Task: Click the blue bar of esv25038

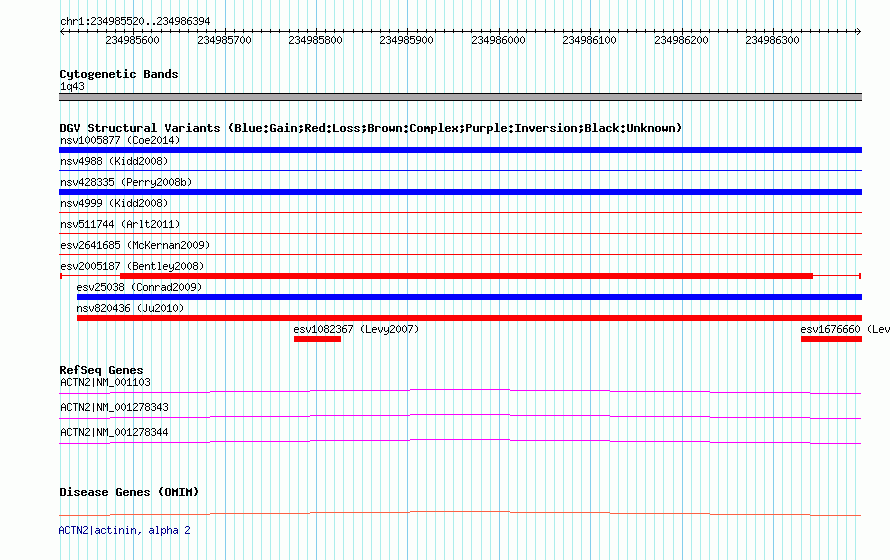Action: click(469, 297)
